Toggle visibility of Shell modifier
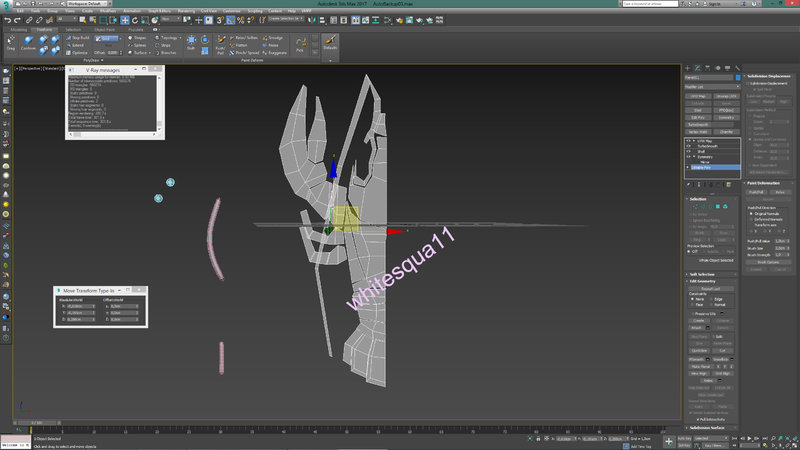 [688, 152]
